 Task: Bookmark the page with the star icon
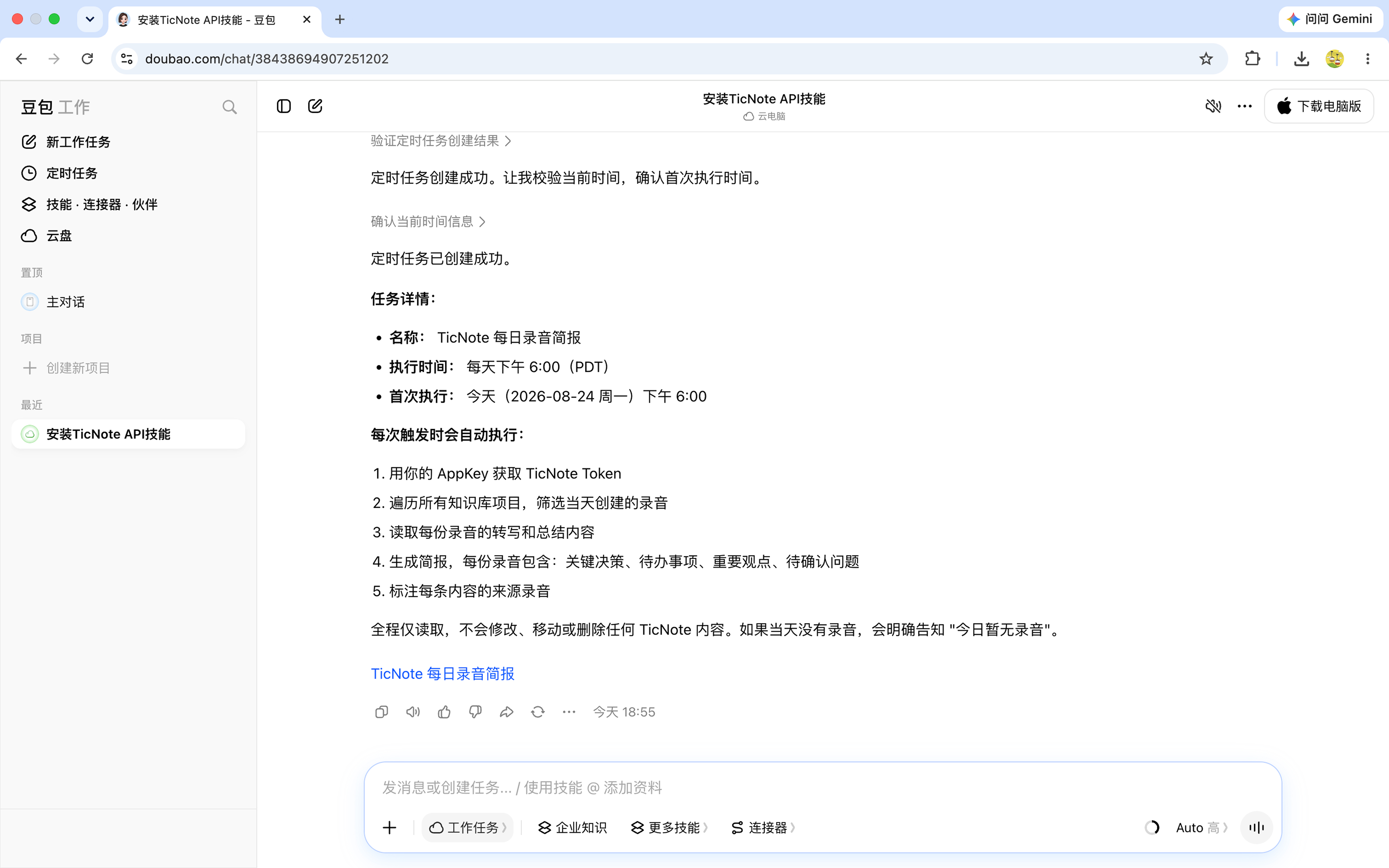pos(1206,59)
